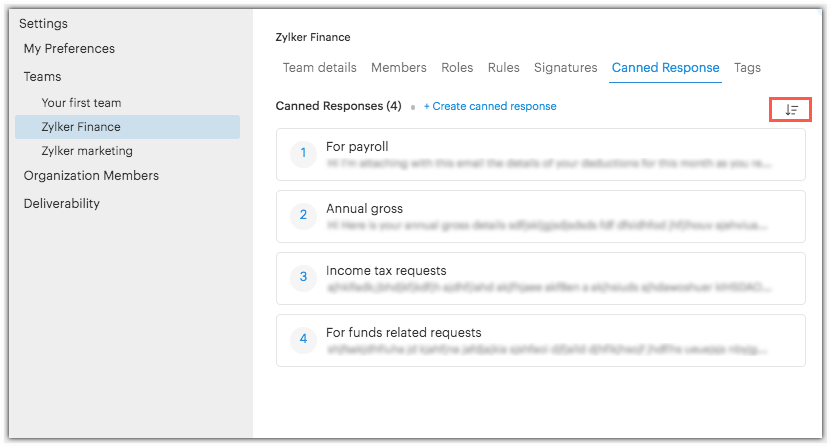This screenshot has height=447, width=831.
Task: Click the sort canned responses icon
Action: (790, 110)
